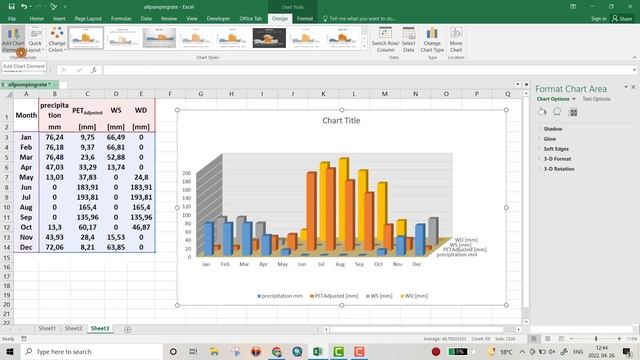This screenshot has height=360, width=640.
Task: Click Switch Row/Column button
Action: point(385,40)
